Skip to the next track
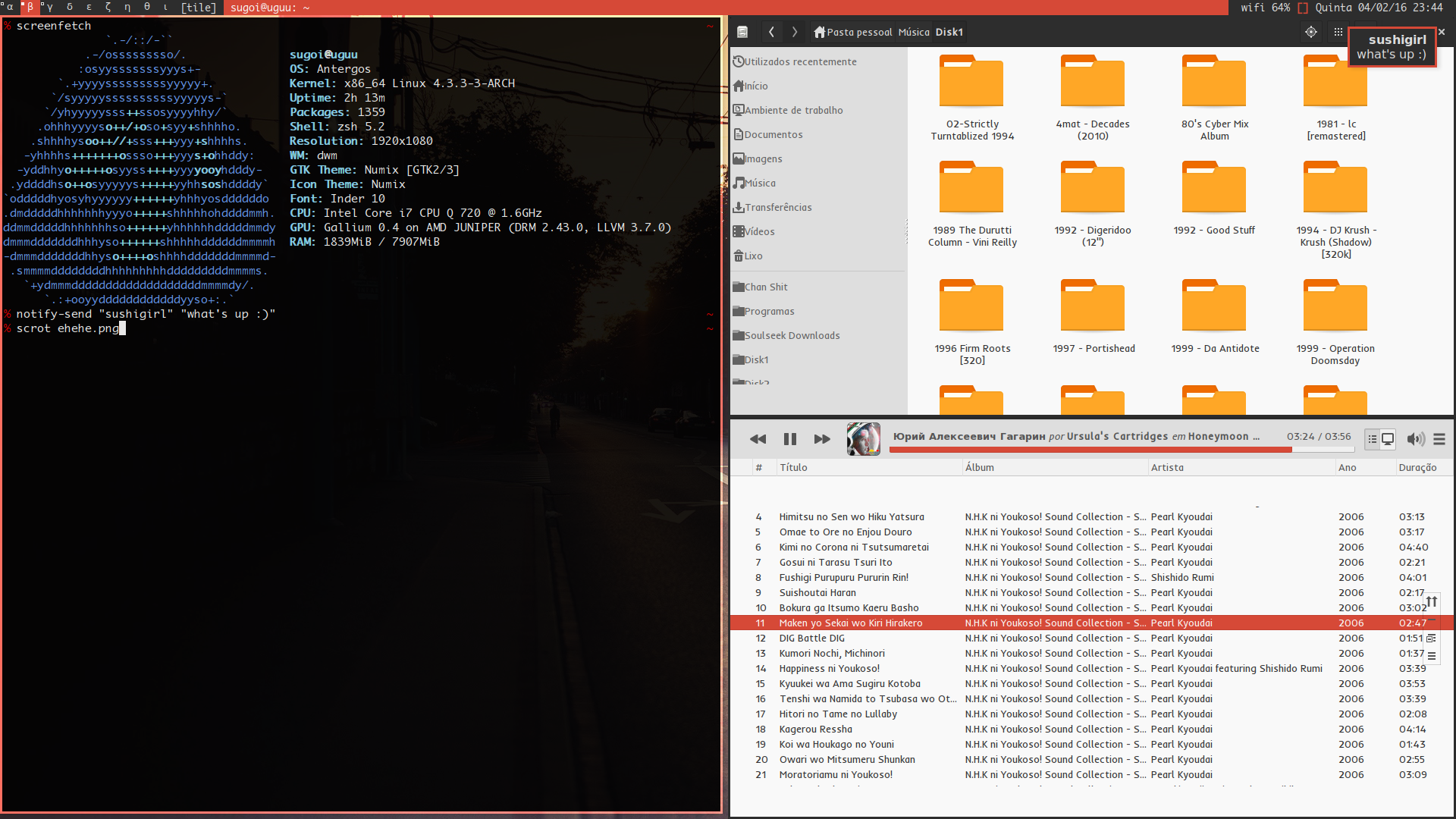The image size is (1456, 819). [x=822, y=439]
